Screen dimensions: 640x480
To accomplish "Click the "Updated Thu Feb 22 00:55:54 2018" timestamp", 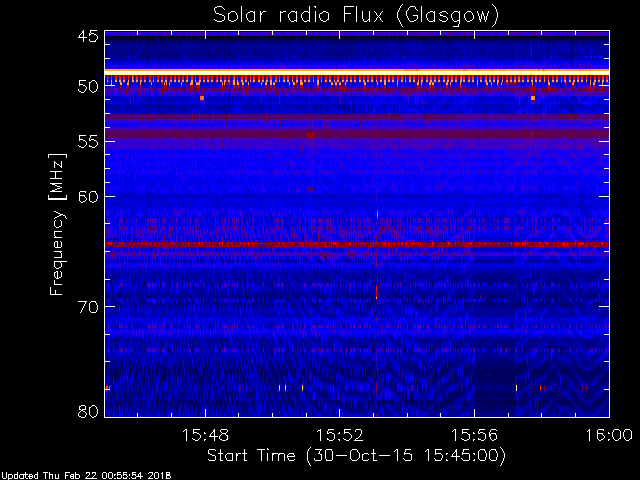I will 86,476.
